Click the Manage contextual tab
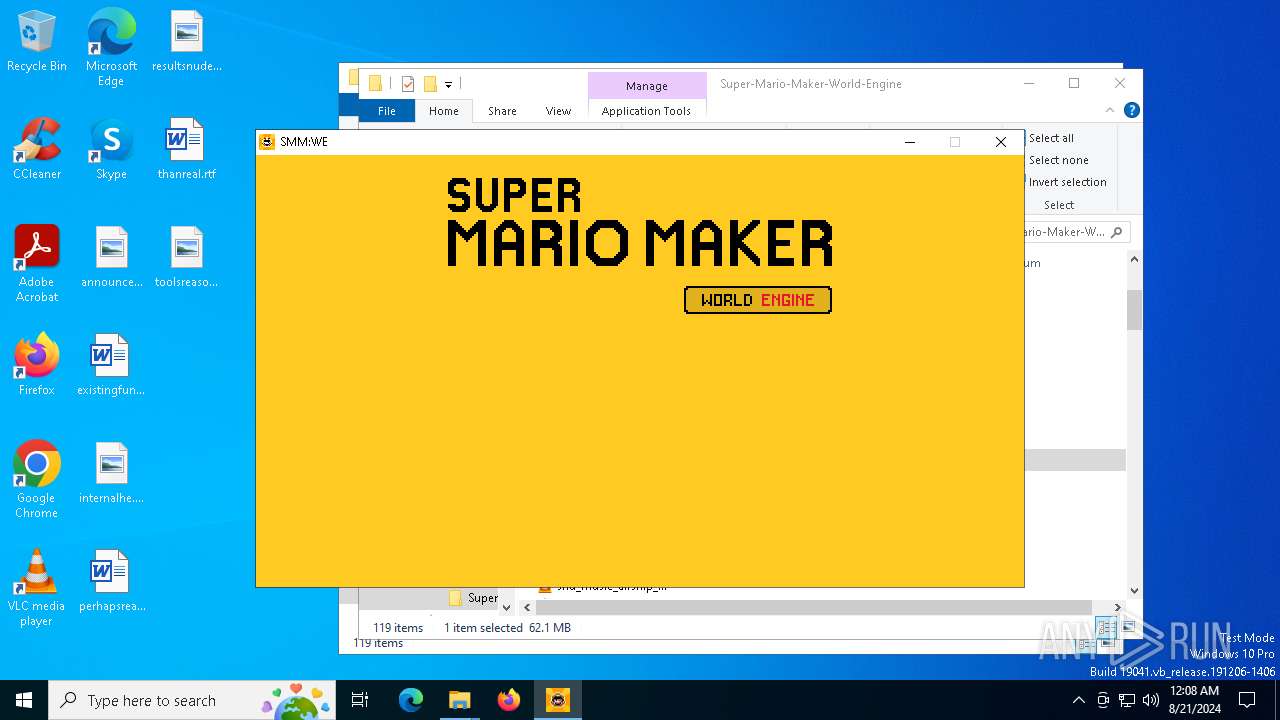Image resolution: width=1280 pixels, height=720 pixels. (646, 86)
